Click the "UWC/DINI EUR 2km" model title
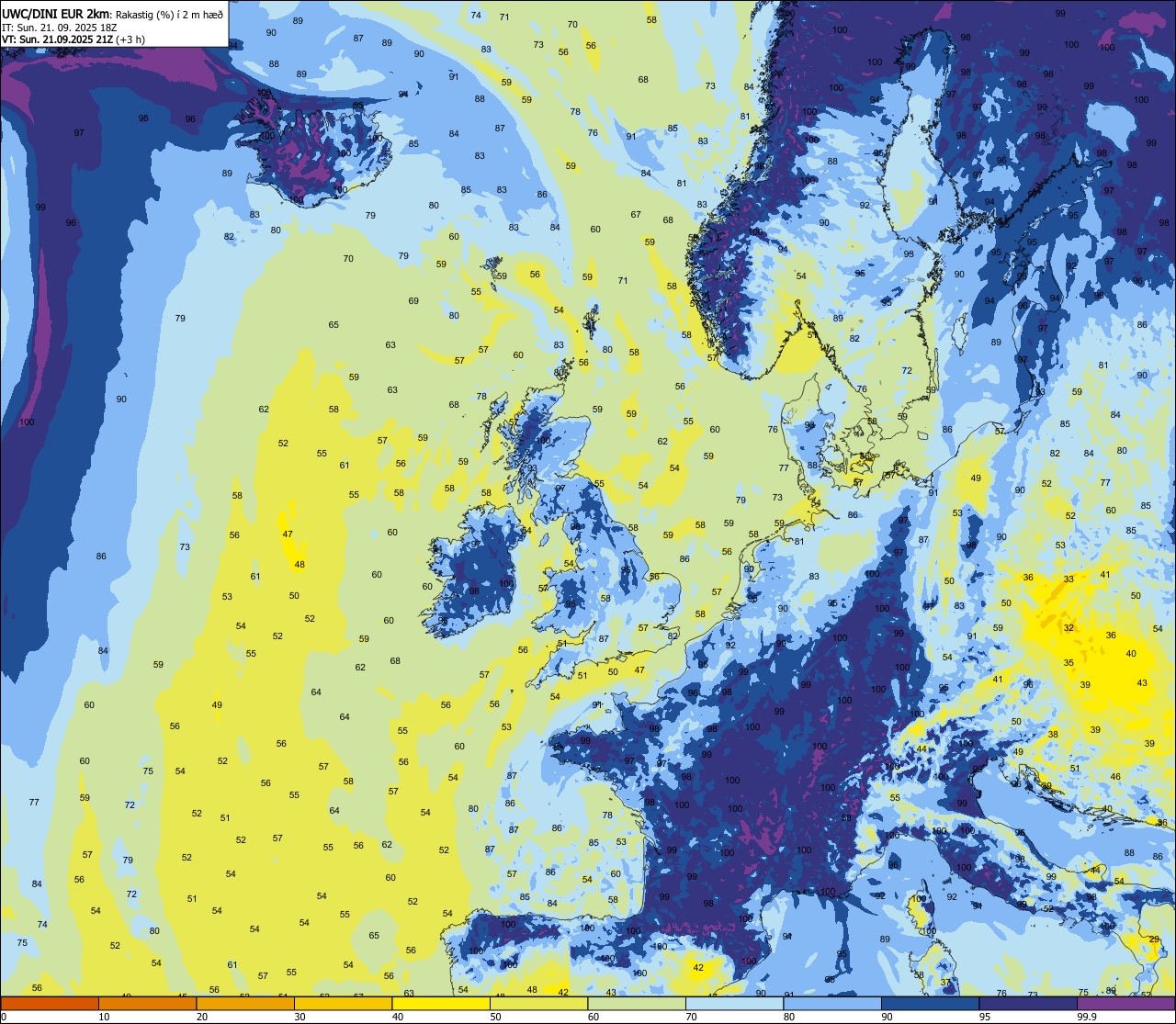This screenshot has width=1176, height=1024. tap(54, 14)
